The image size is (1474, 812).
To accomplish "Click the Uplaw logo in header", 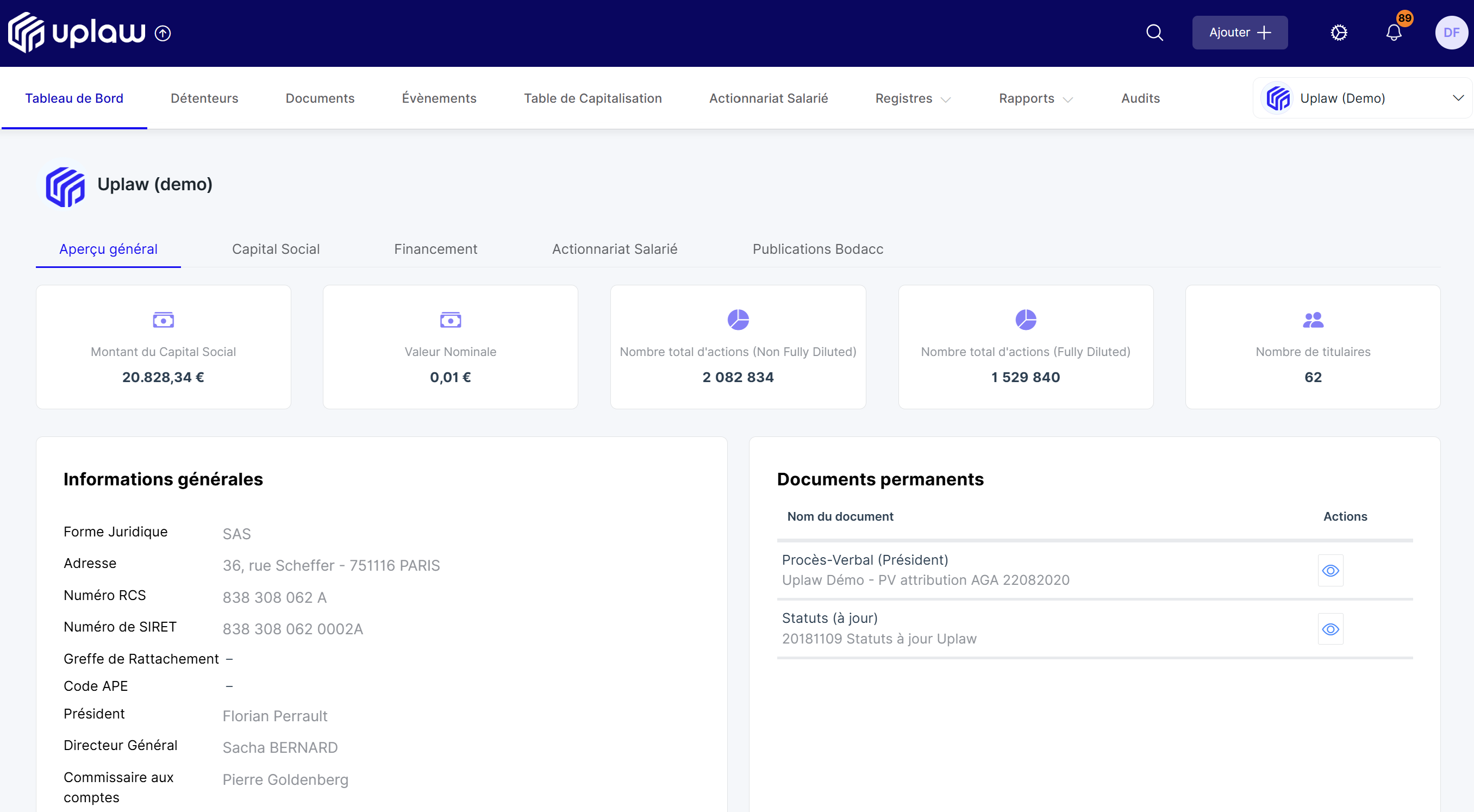I will [x=77, y=32].
